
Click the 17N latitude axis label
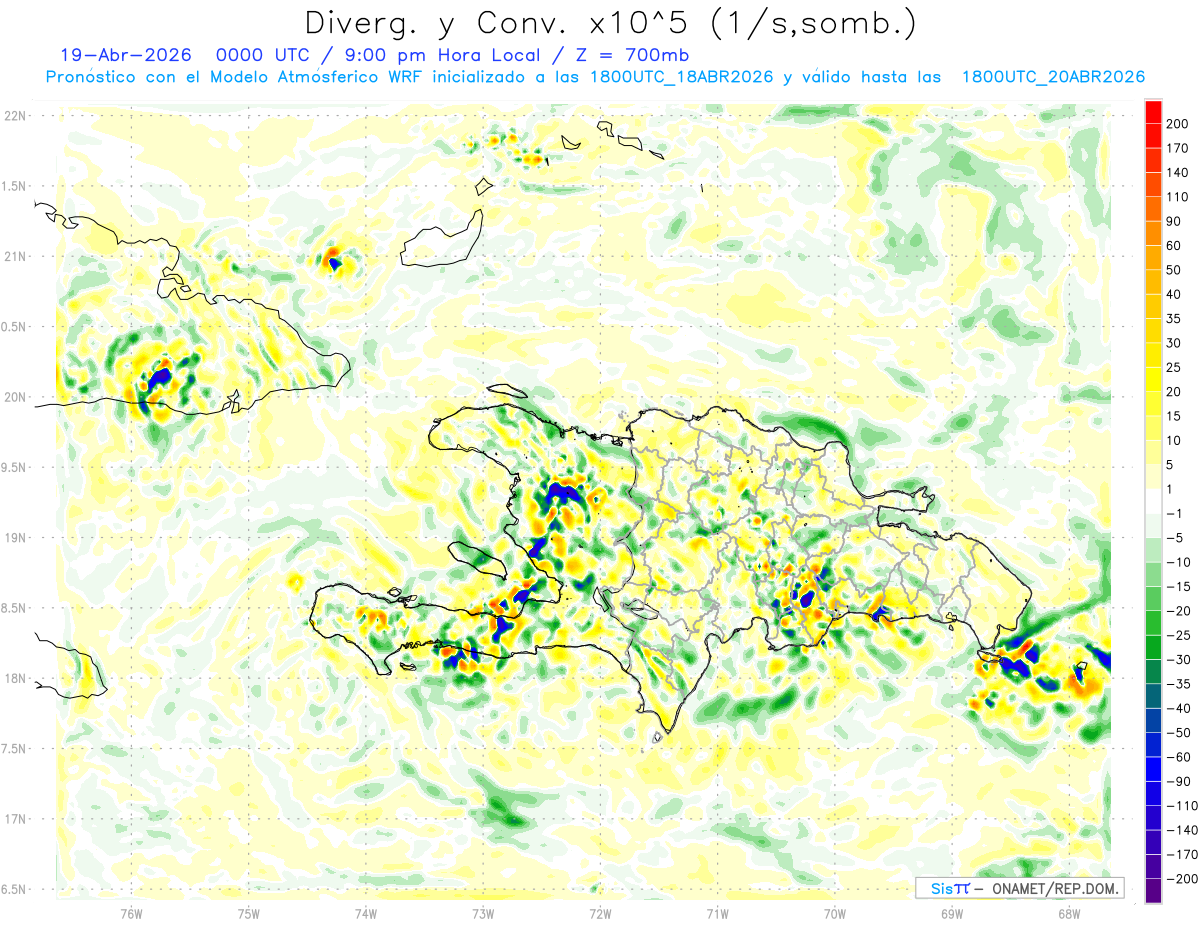click(x=17, y=819)
